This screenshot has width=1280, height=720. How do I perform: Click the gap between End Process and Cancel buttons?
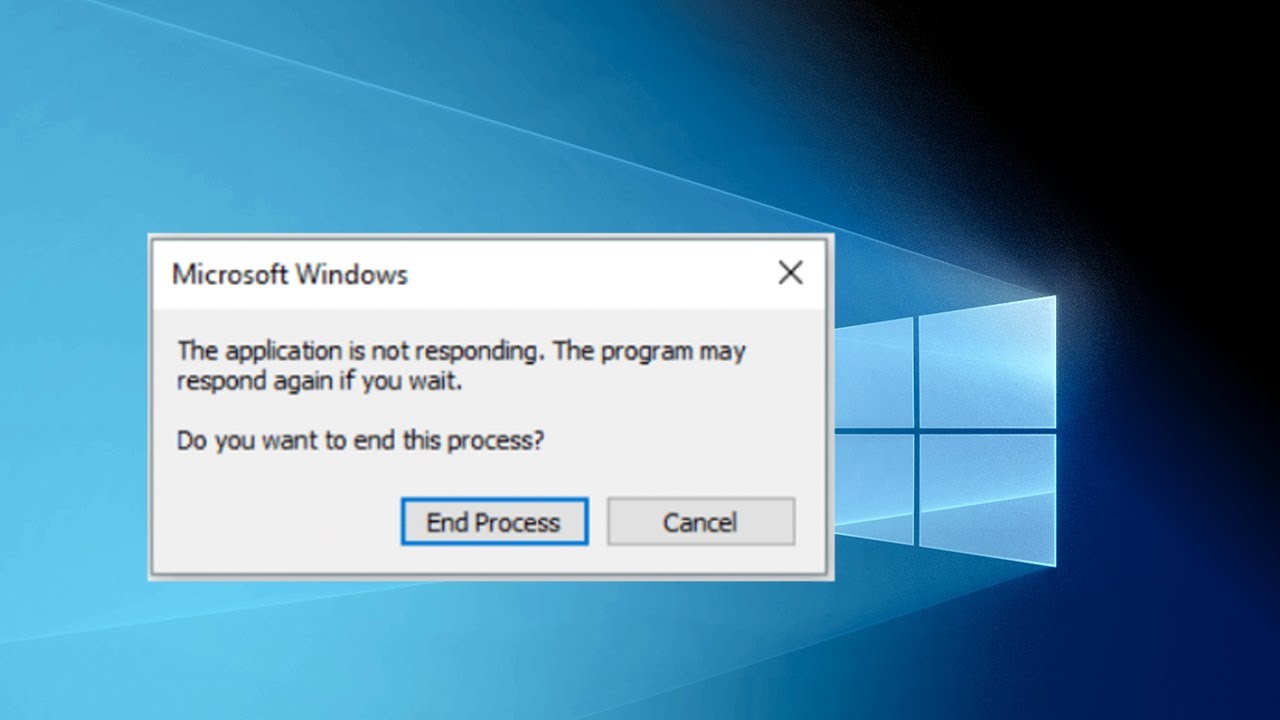pyautogui.click(x=598, y=522)
